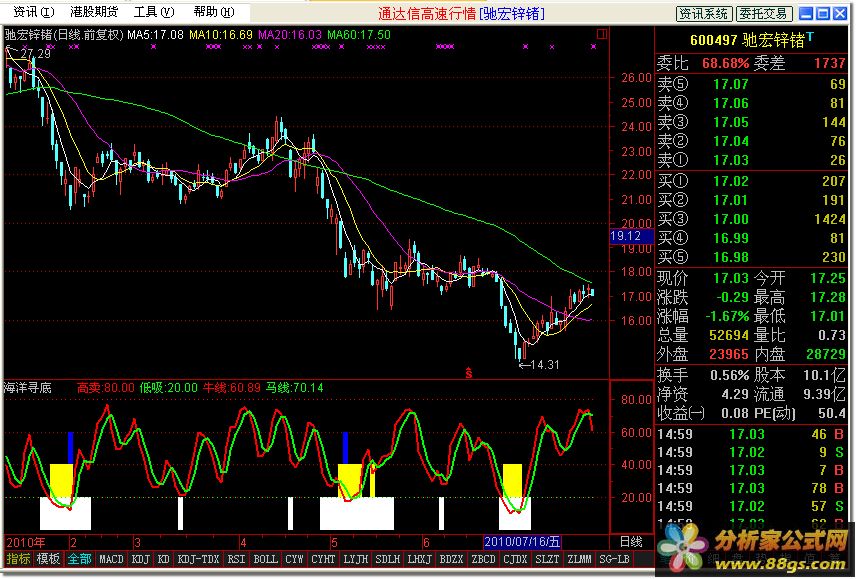857x579 pixels.
Task: Switch to the MACD indicator
Action: click(111, 559)
